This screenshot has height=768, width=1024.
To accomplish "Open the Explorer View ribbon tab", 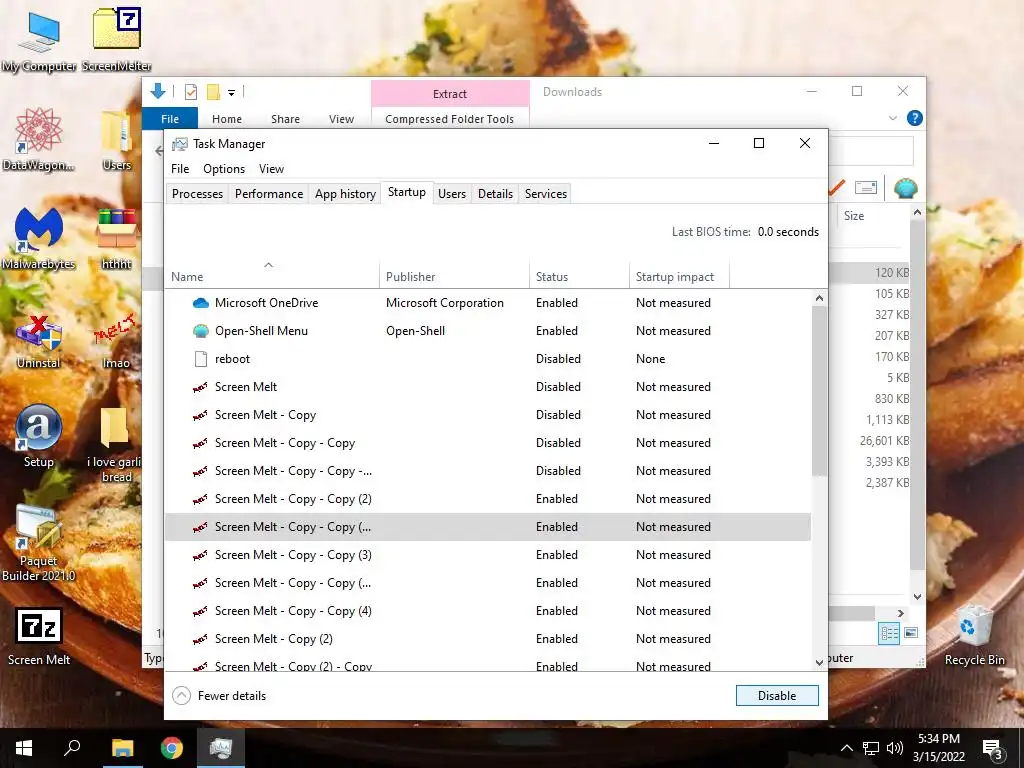I will [342, 119].
